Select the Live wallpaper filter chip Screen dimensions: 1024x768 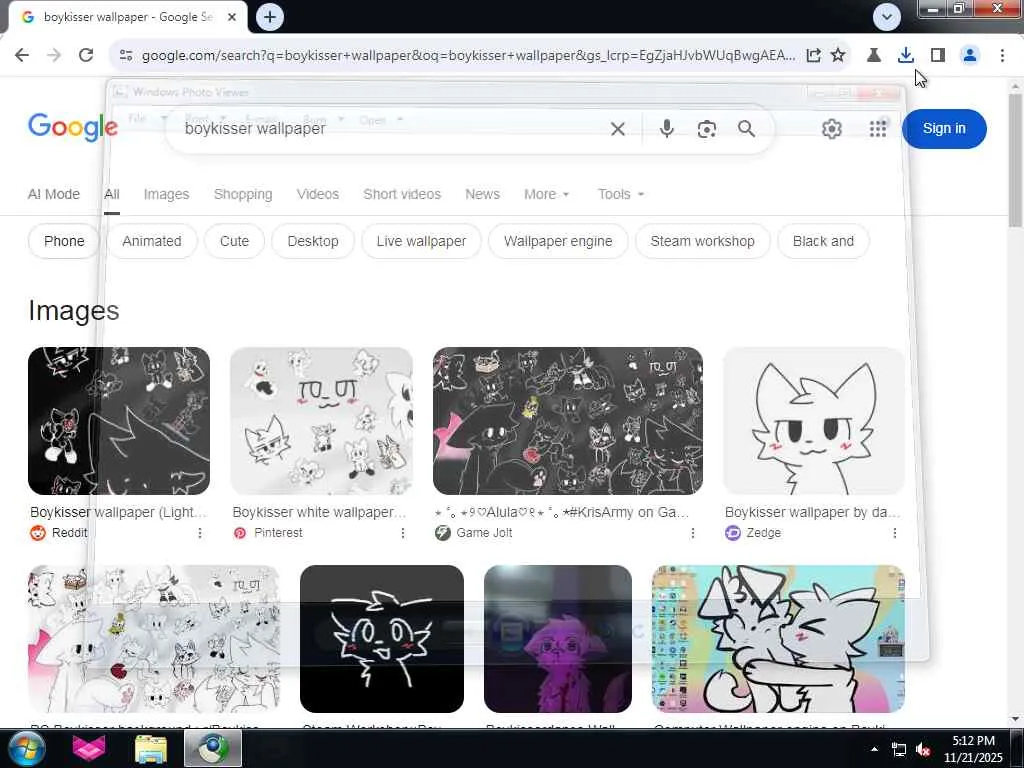(x=421, y=241)
